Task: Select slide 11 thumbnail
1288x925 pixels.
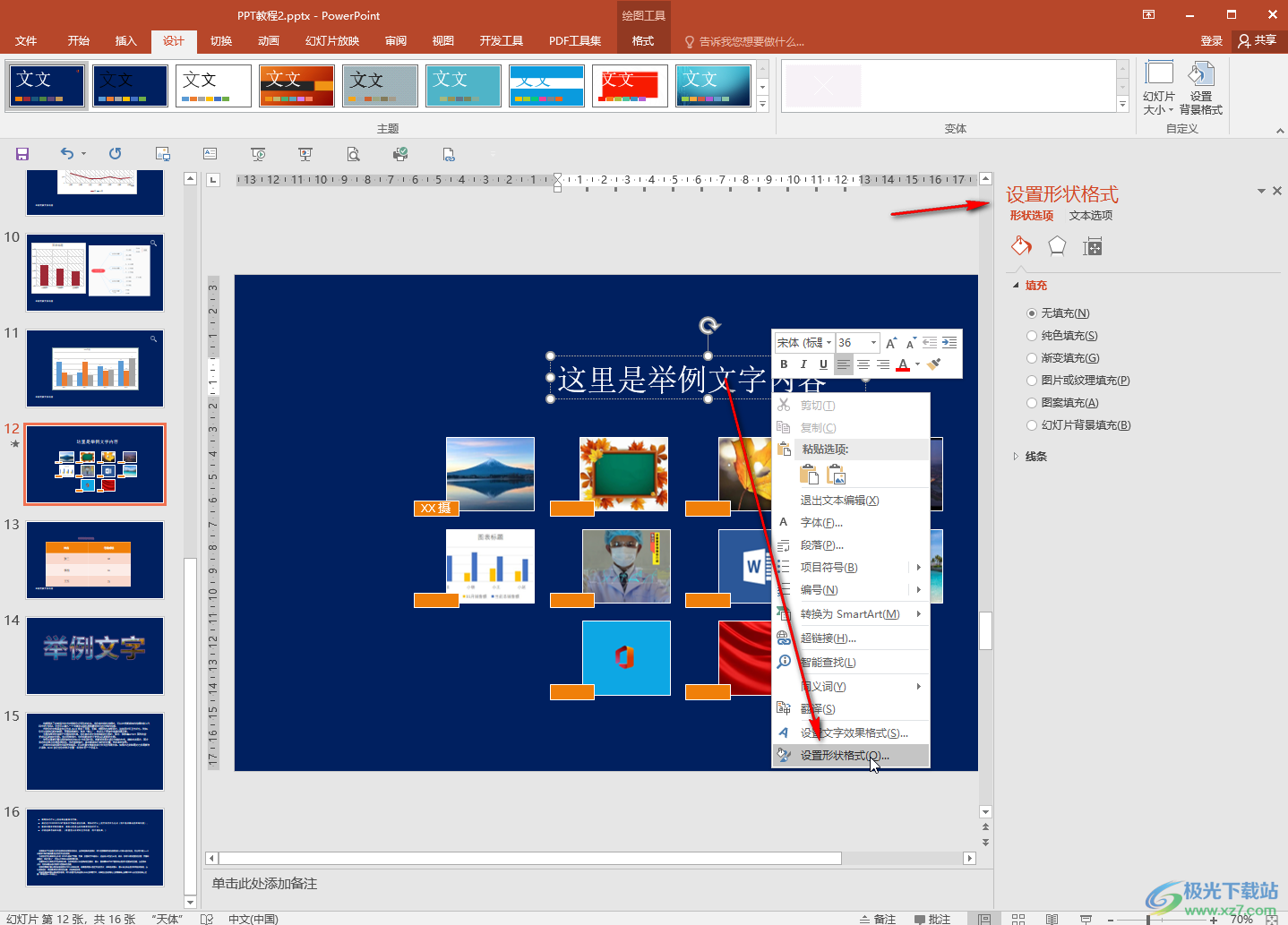Action: coord(95,368)
